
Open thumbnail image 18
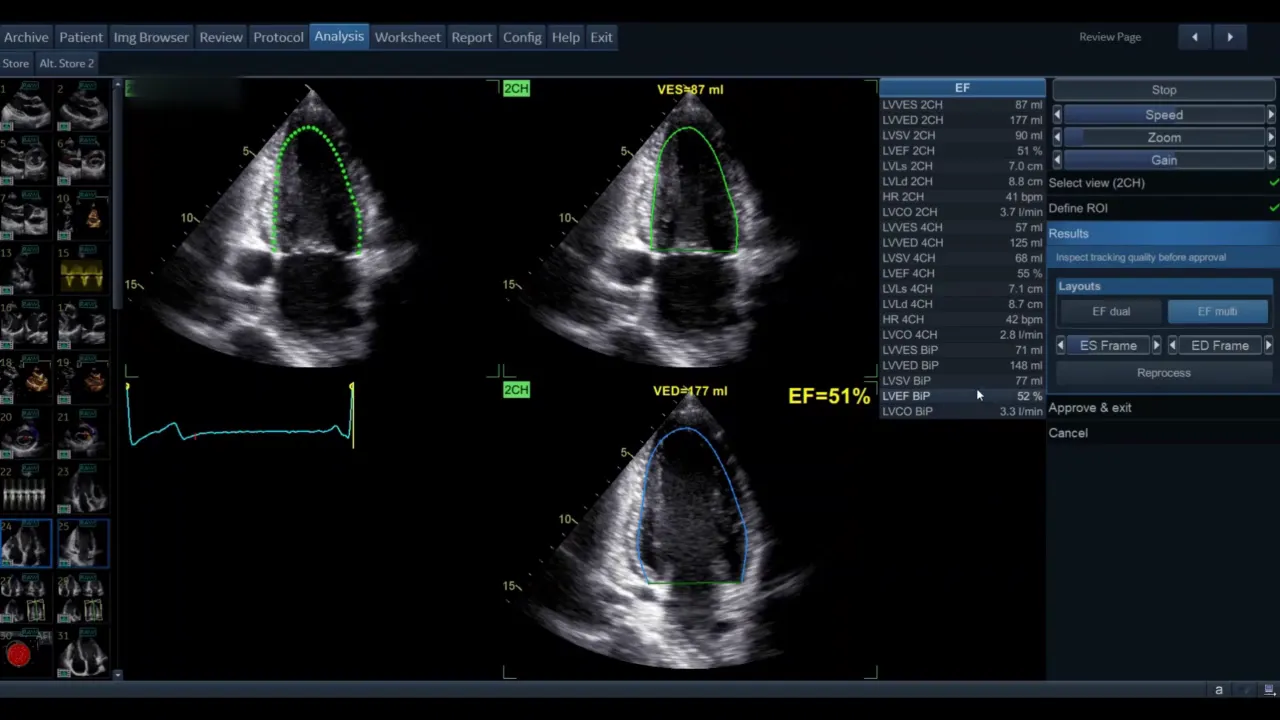[x=25, y=378]
